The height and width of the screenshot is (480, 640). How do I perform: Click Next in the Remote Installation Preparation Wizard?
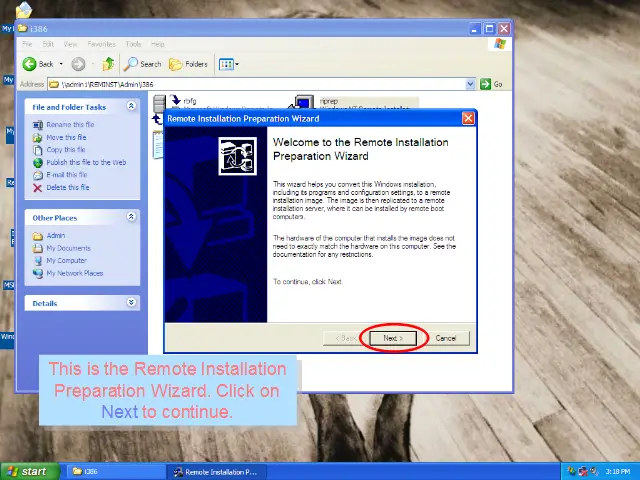[x=393, y=338]
